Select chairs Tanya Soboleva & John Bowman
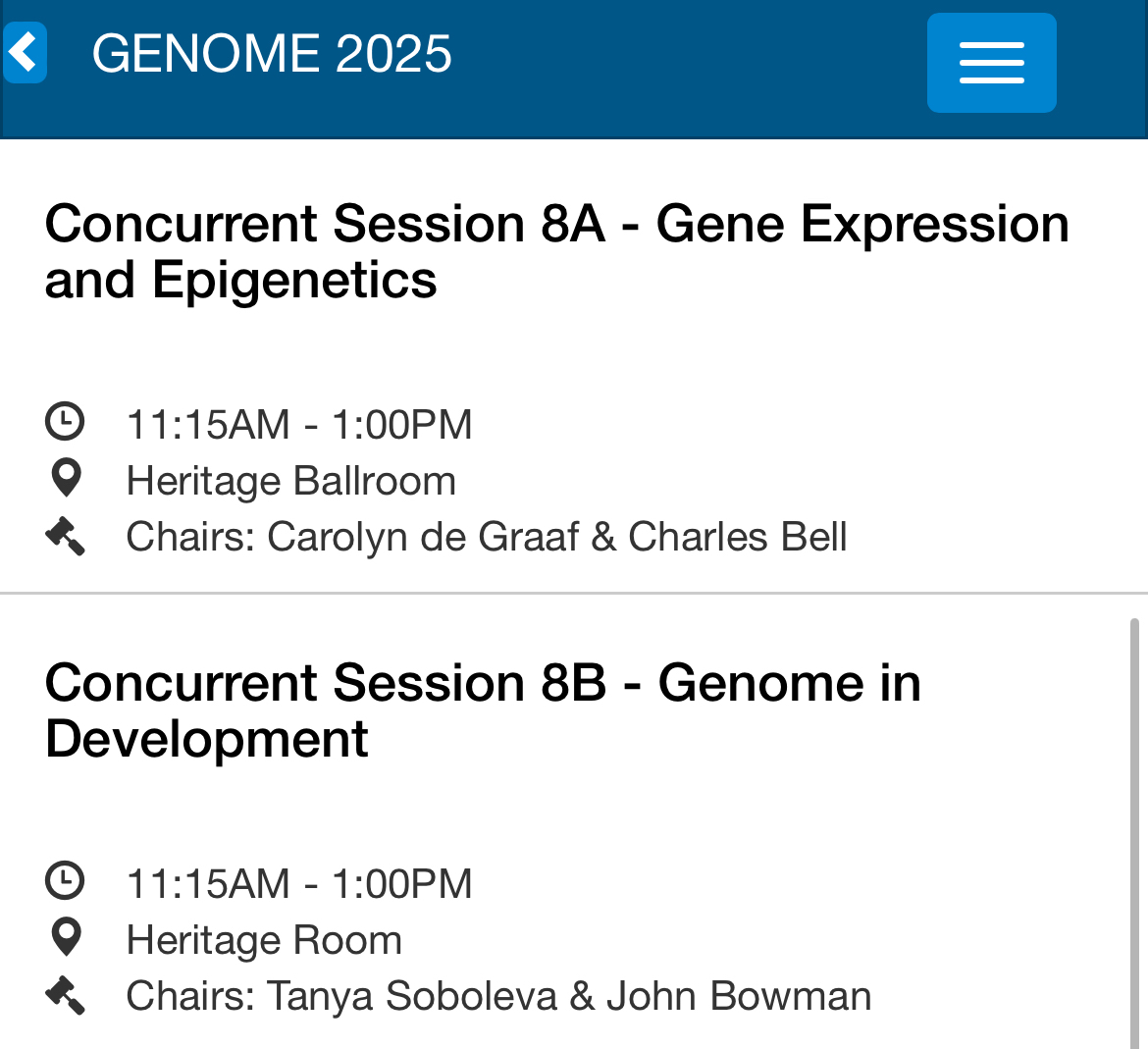Image resolution: width=1148 pixels, height=1049 pixels. click(498, 996)
